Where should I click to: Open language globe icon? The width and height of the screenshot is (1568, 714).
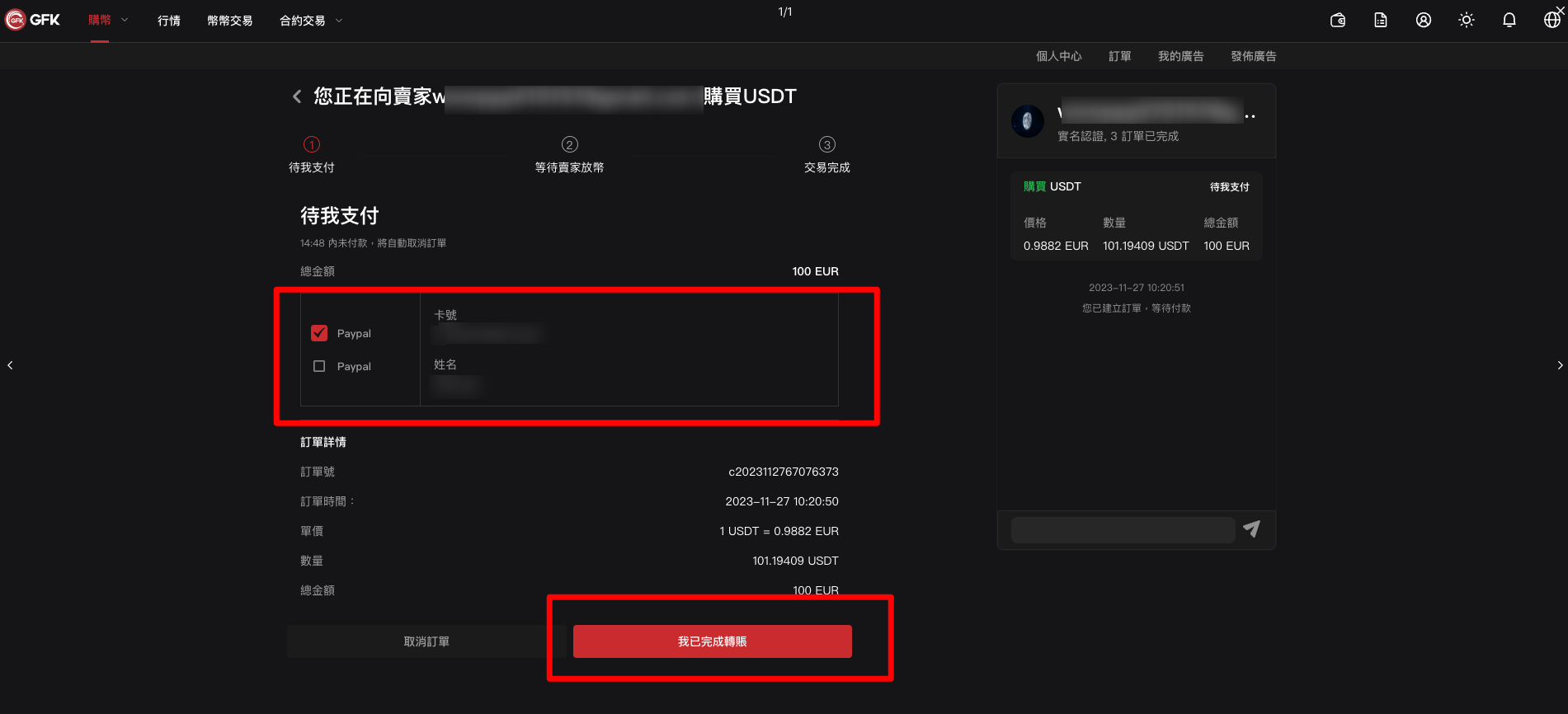[1552, 21]
